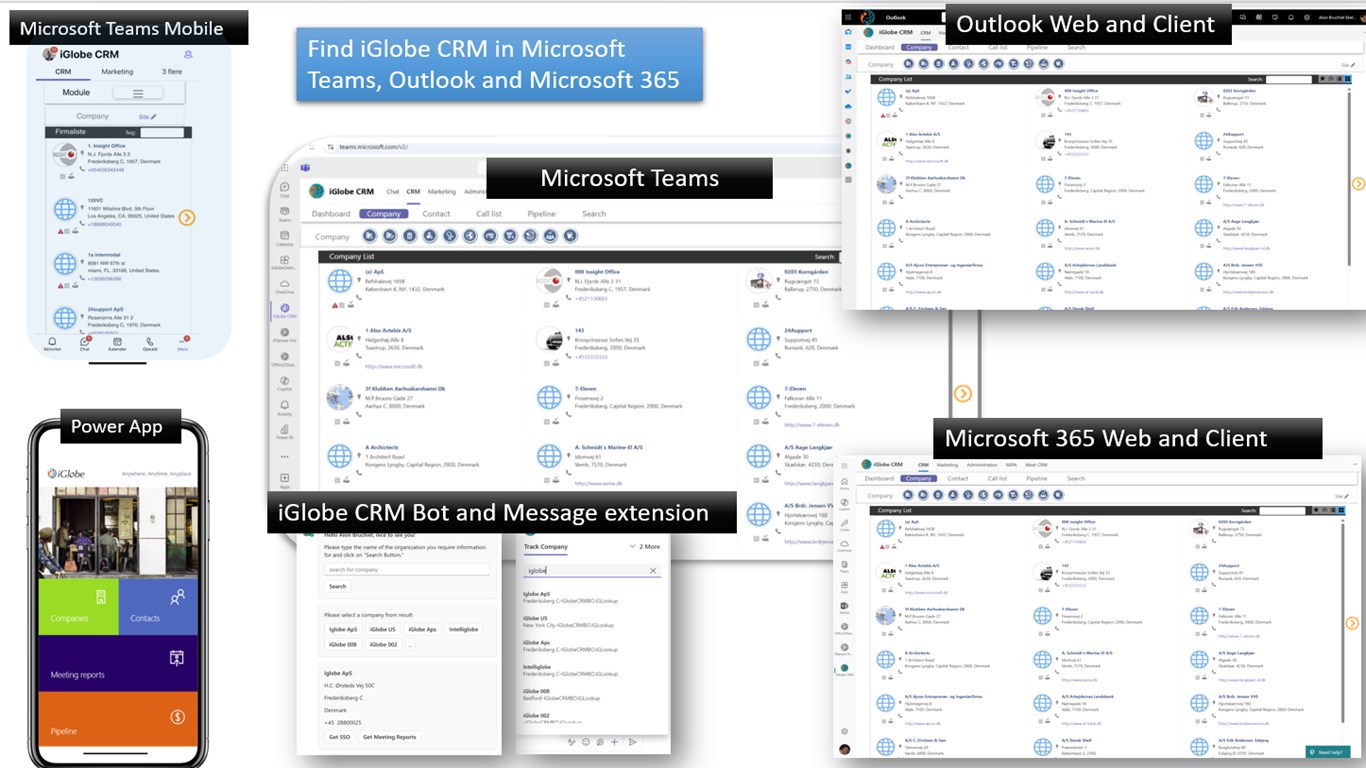Viewport: 1366px width, 768px height.
Task: Click the Module hamburger button in Teams Mobile
Action: (138, 93)
